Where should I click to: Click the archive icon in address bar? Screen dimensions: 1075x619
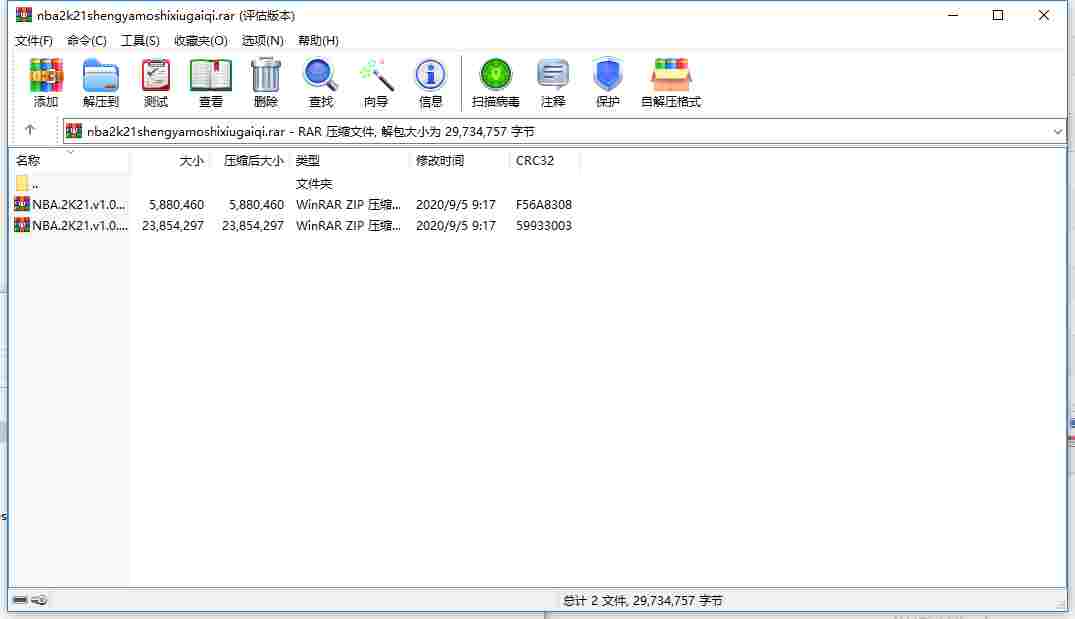click(74, 131)
